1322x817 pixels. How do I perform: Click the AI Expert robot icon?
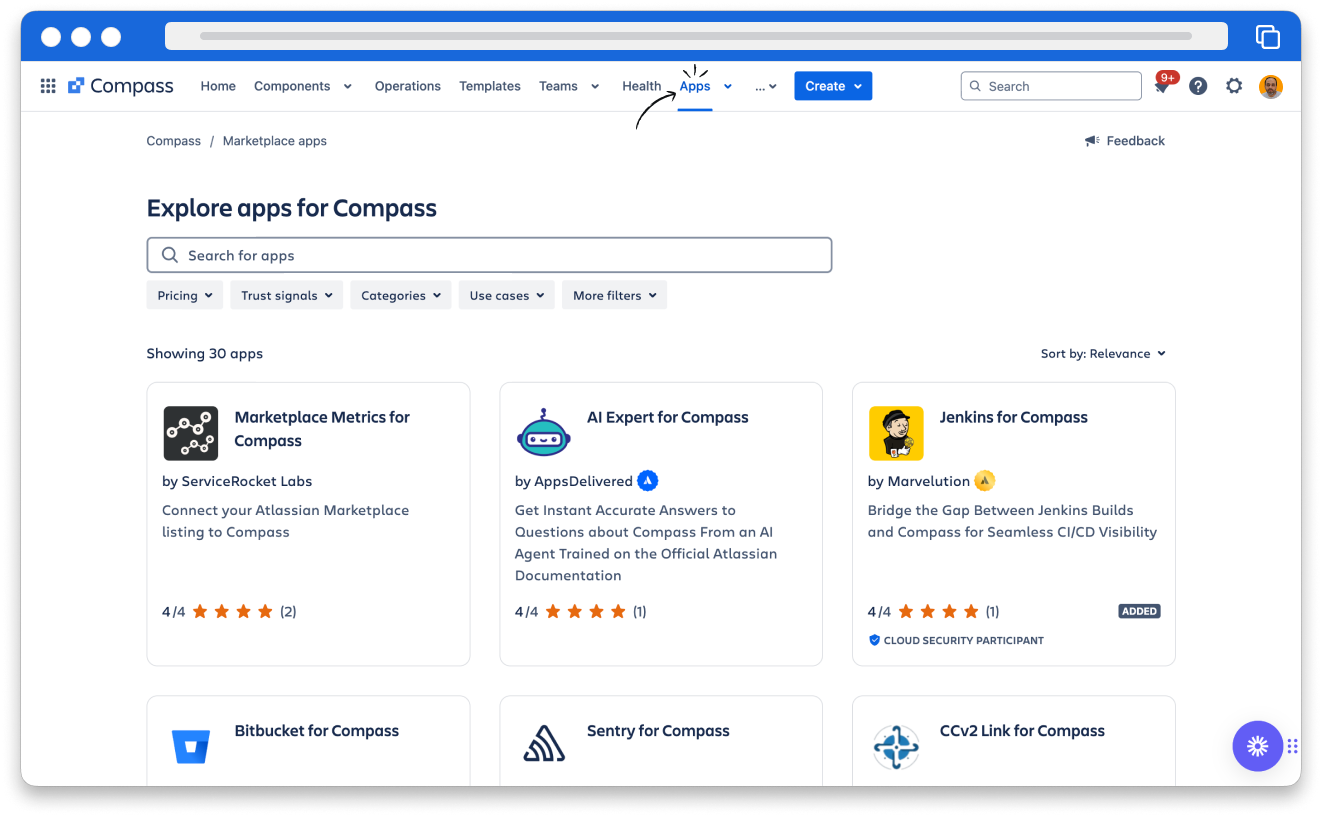tap(543, 433)
